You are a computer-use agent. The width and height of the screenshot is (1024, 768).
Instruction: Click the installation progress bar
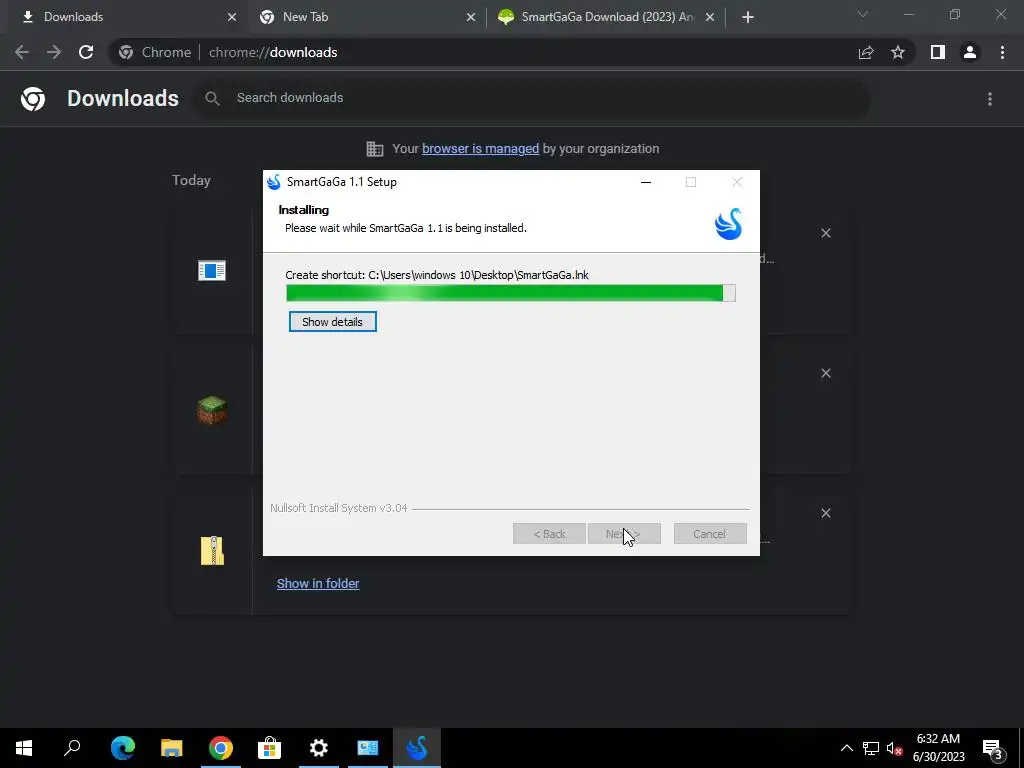pos(511,293)
